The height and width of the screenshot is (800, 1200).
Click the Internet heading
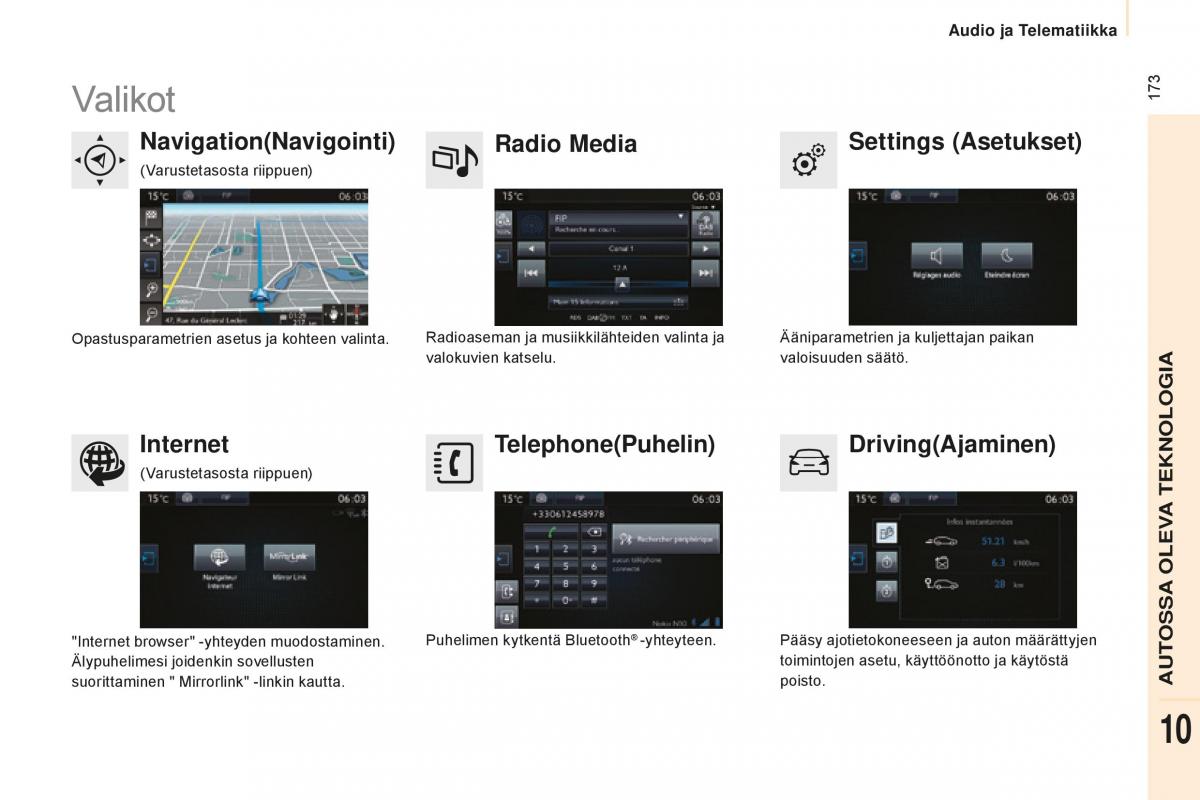pyautogui.click(x=185, y=444)
